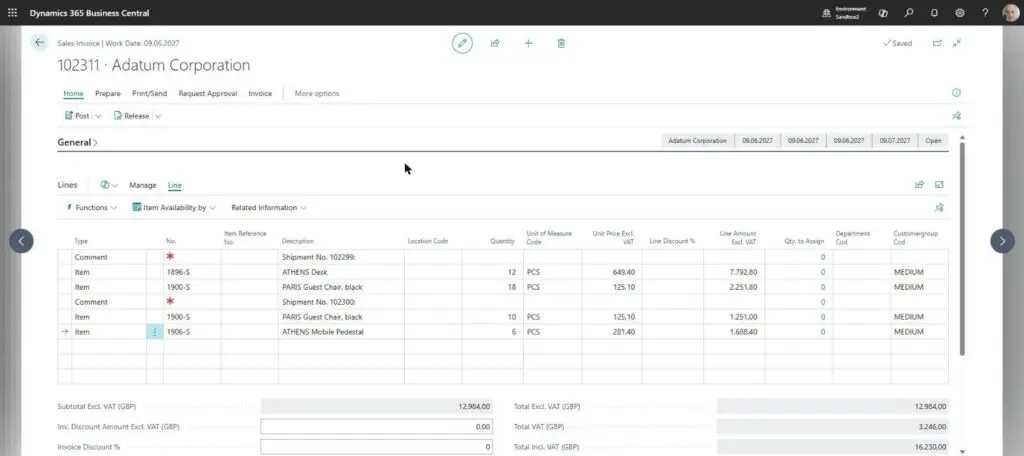Create new document with plus icon

pyautogui.click(x=528, y=43)
